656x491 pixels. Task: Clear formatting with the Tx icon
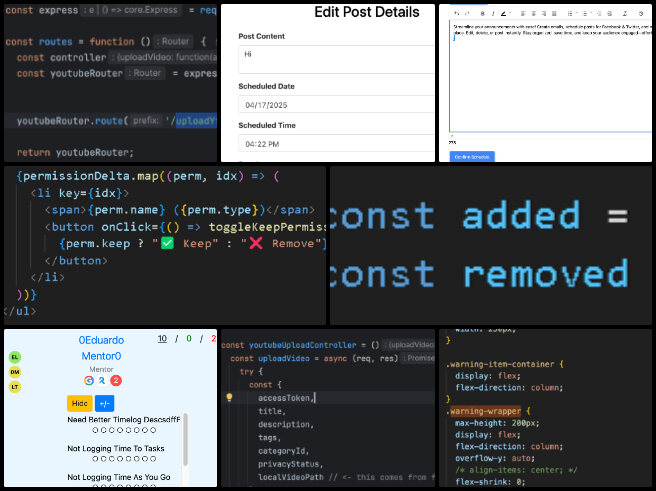[625, 13]
